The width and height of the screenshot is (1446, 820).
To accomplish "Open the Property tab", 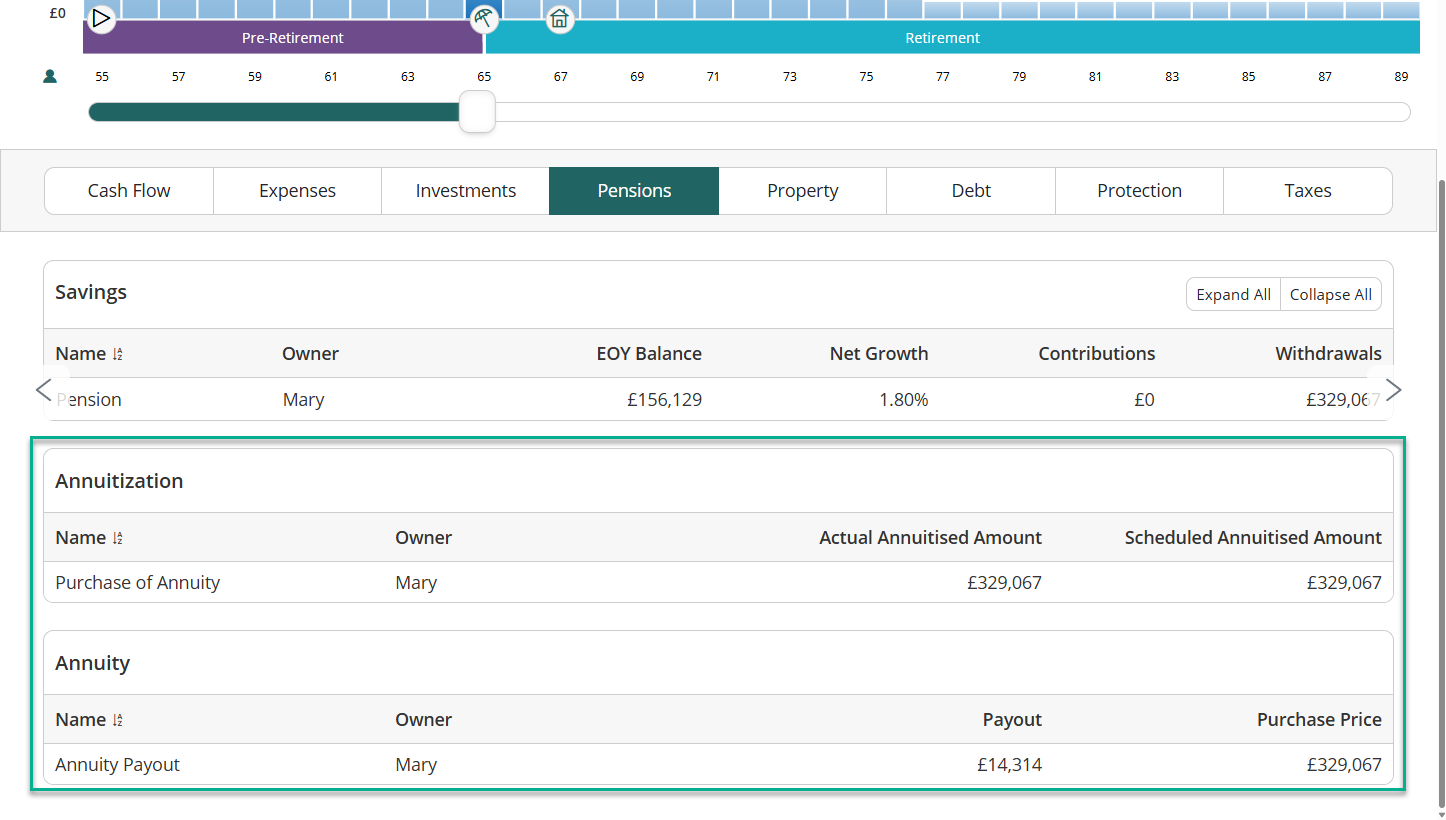I will coord(802,191).
